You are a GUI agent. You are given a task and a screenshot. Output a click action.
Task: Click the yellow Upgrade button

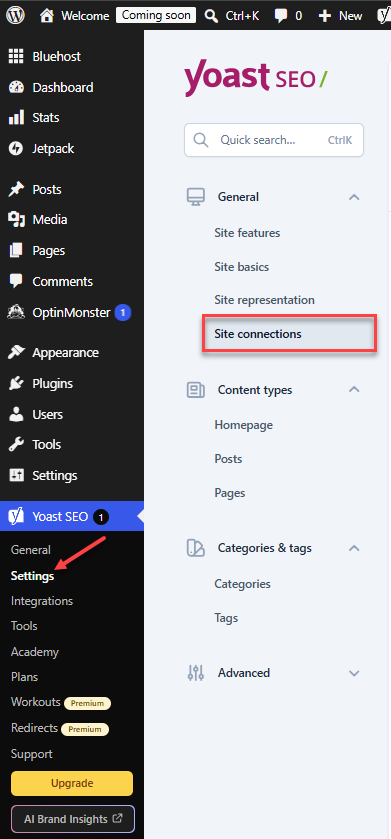(72, 783)
